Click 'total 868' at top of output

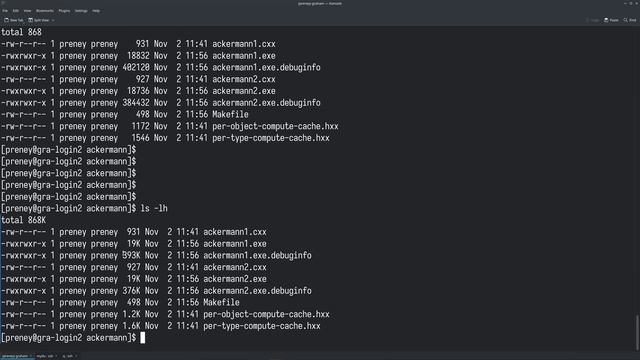pos(21,32)
